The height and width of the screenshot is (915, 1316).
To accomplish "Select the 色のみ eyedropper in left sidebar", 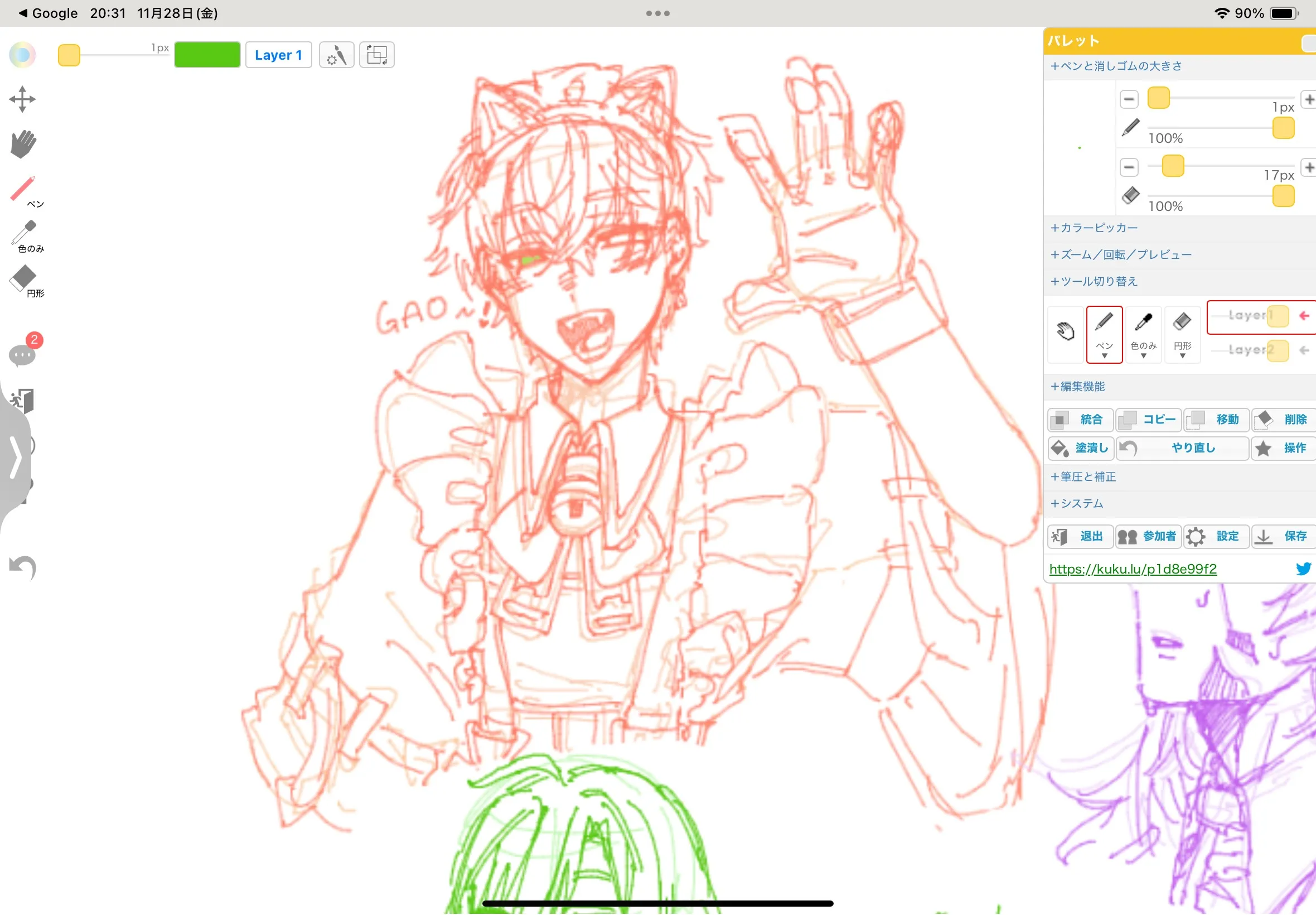I will (25, 235).
